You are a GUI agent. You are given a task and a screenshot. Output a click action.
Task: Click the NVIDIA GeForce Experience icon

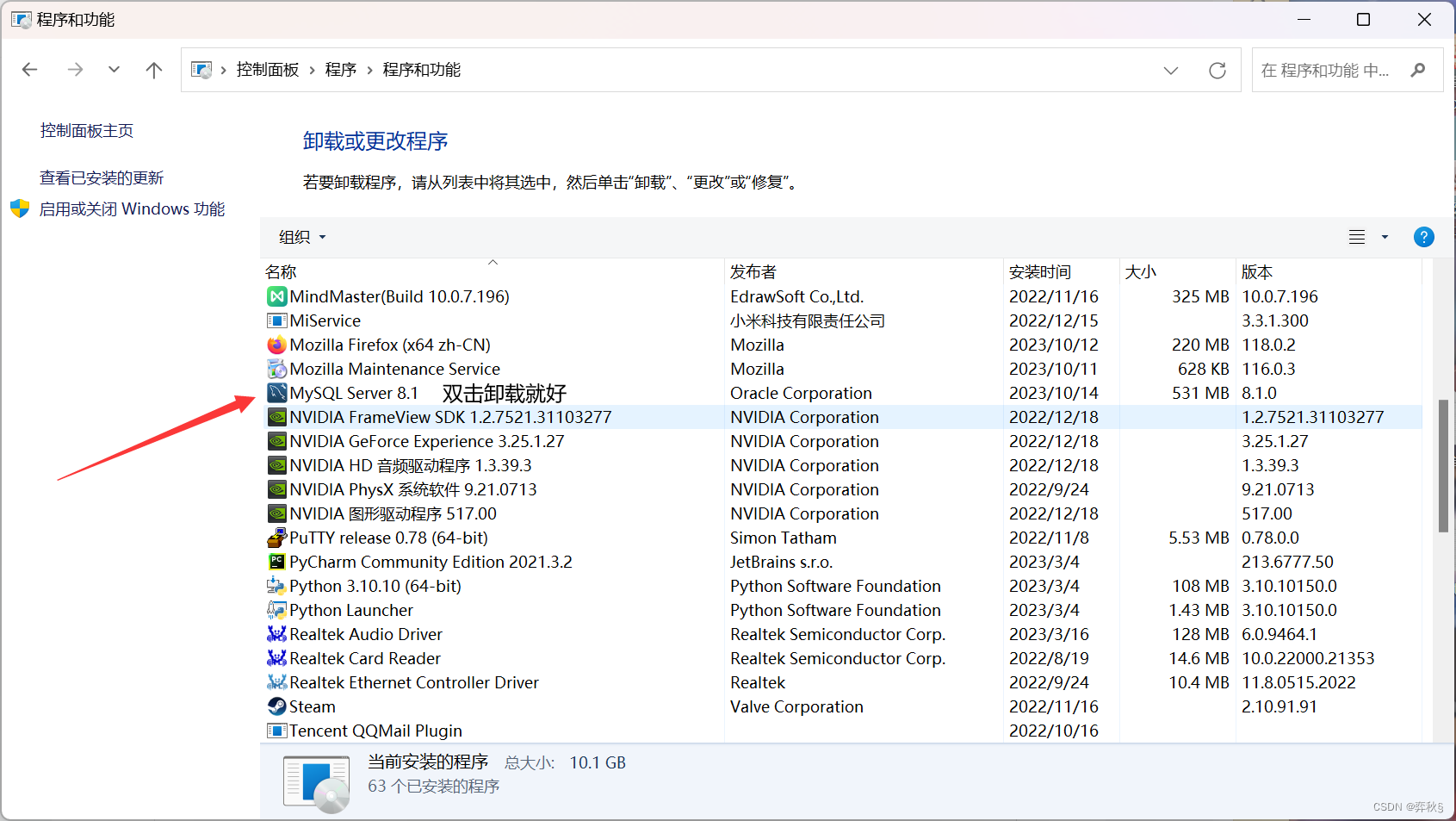tap(276, 442)
